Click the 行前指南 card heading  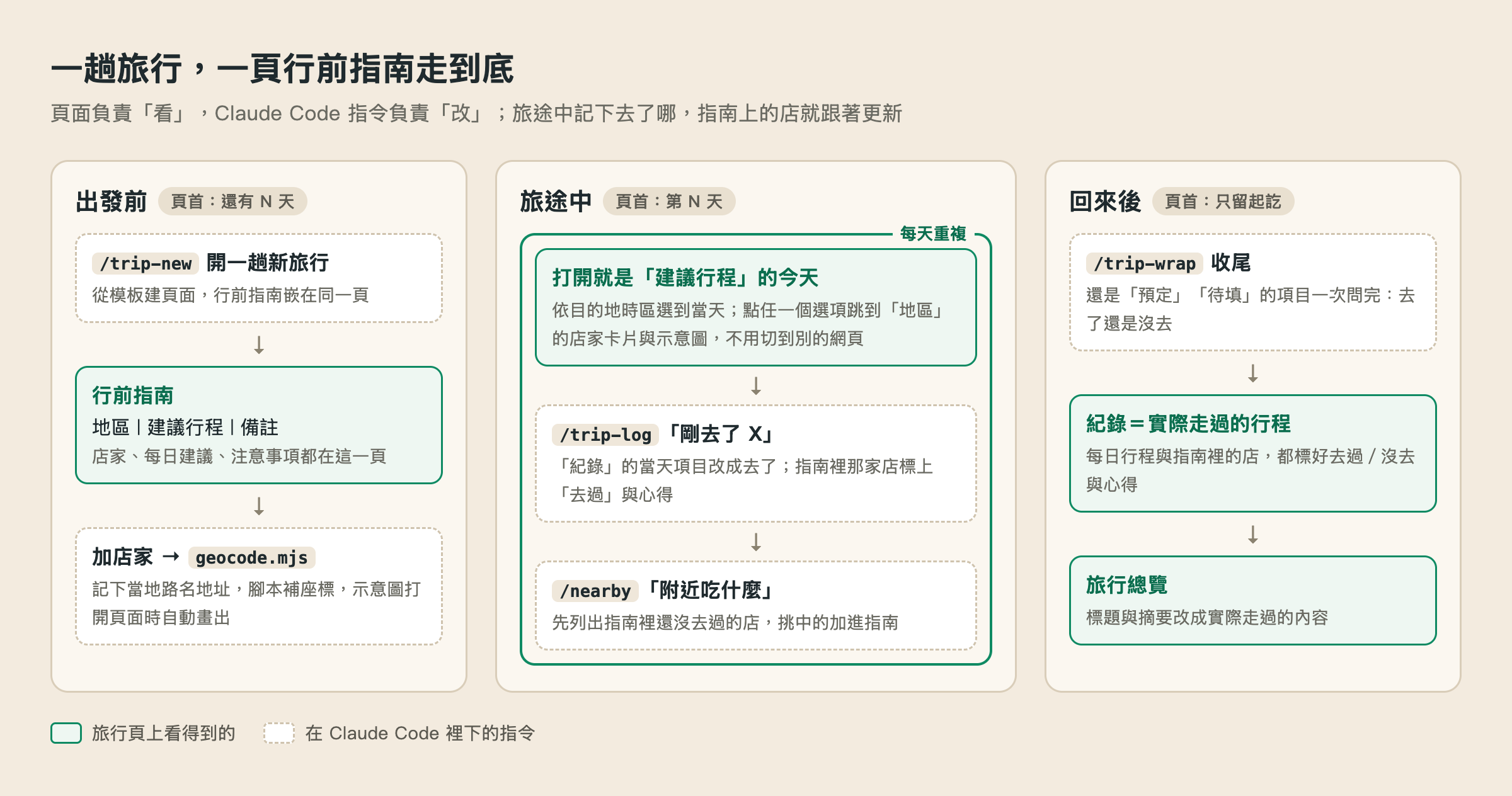(x=133, y=395)
